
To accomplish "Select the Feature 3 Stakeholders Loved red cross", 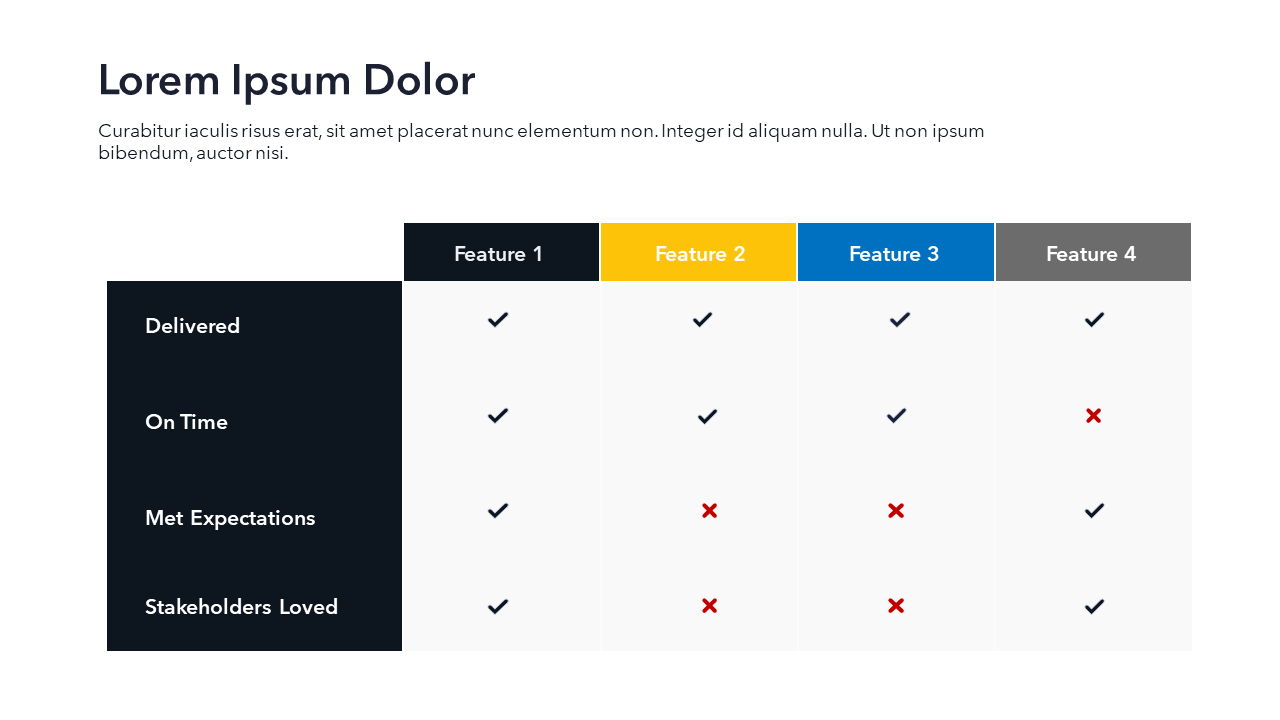I will (x=896, y=605).
